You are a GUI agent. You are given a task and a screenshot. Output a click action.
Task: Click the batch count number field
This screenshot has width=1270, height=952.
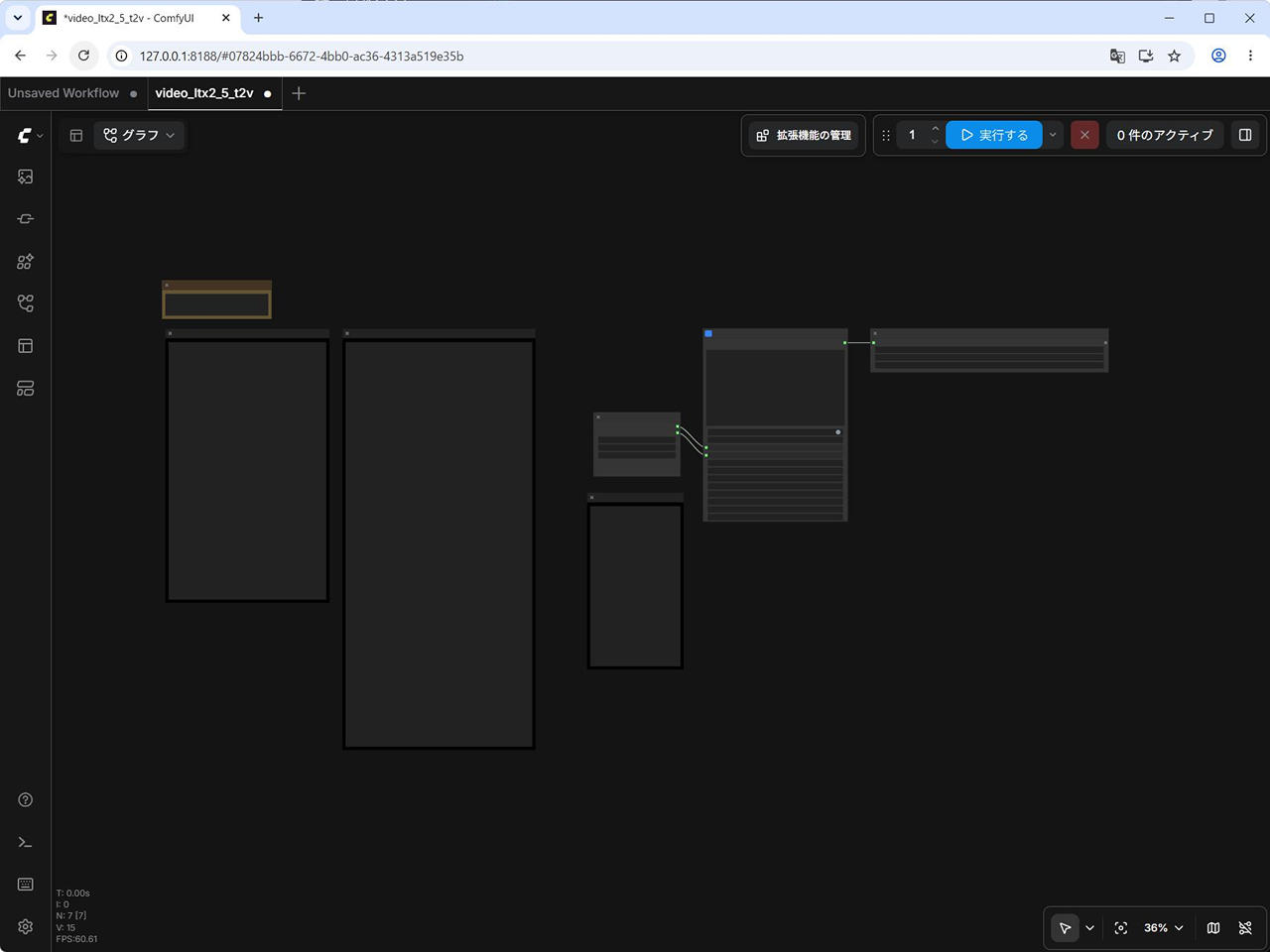point(913,135)
